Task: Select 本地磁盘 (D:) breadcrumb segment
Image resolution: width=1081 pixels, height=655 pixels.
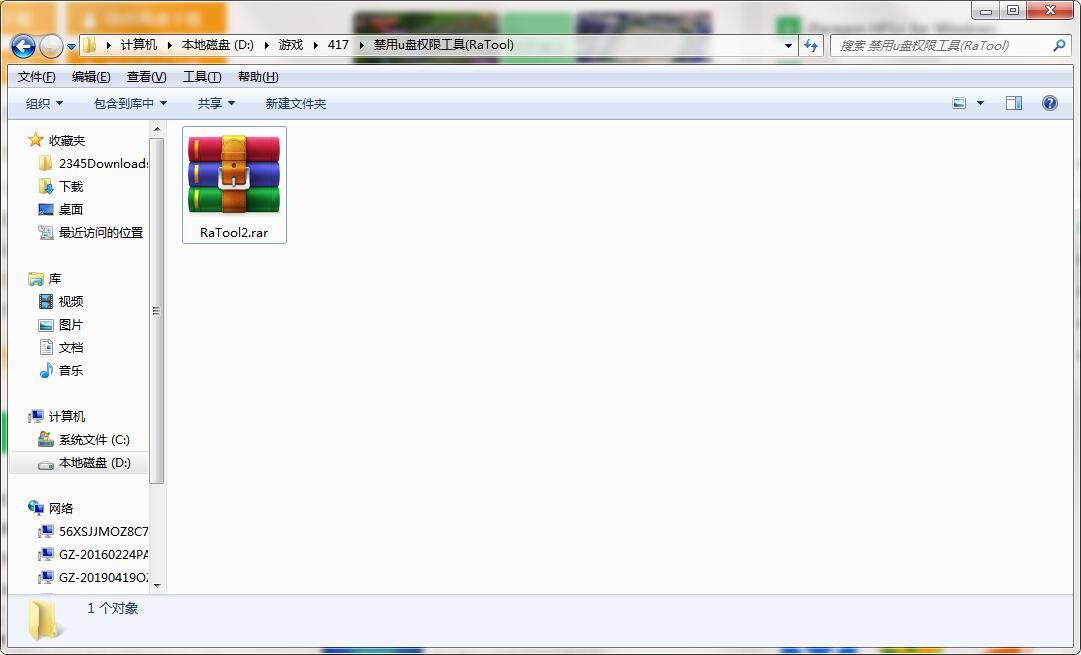Action: click(x=217, y=45)
